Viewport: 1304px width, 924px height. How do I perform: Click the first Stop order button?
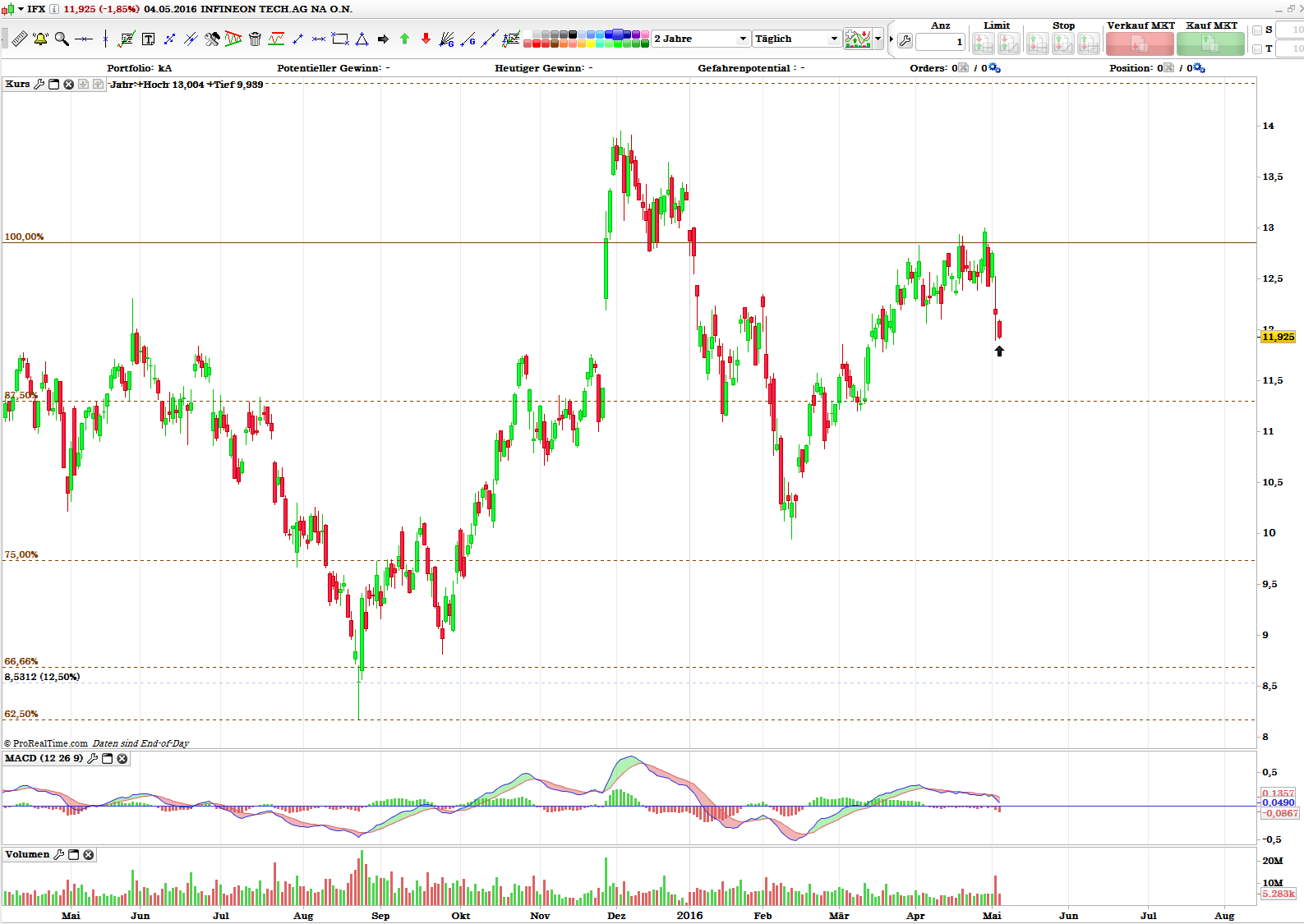coord(1038,44)
